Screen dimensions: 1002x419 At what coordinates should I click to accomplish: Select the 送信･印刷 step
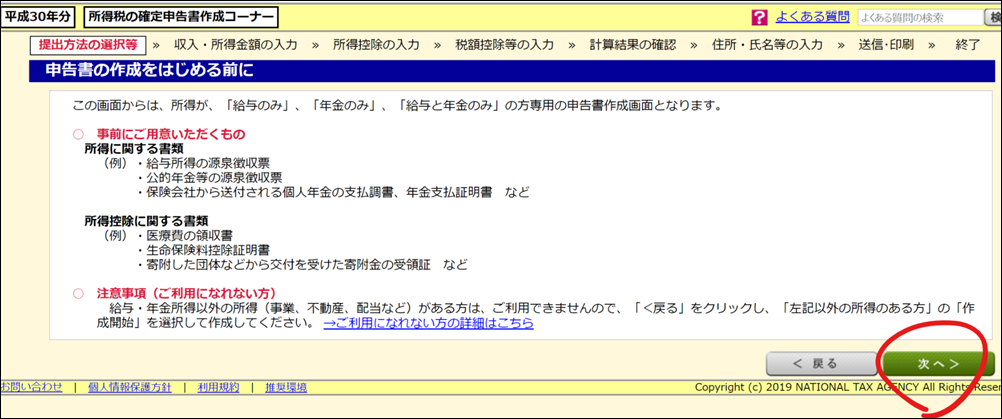click(x=886, y=45)
